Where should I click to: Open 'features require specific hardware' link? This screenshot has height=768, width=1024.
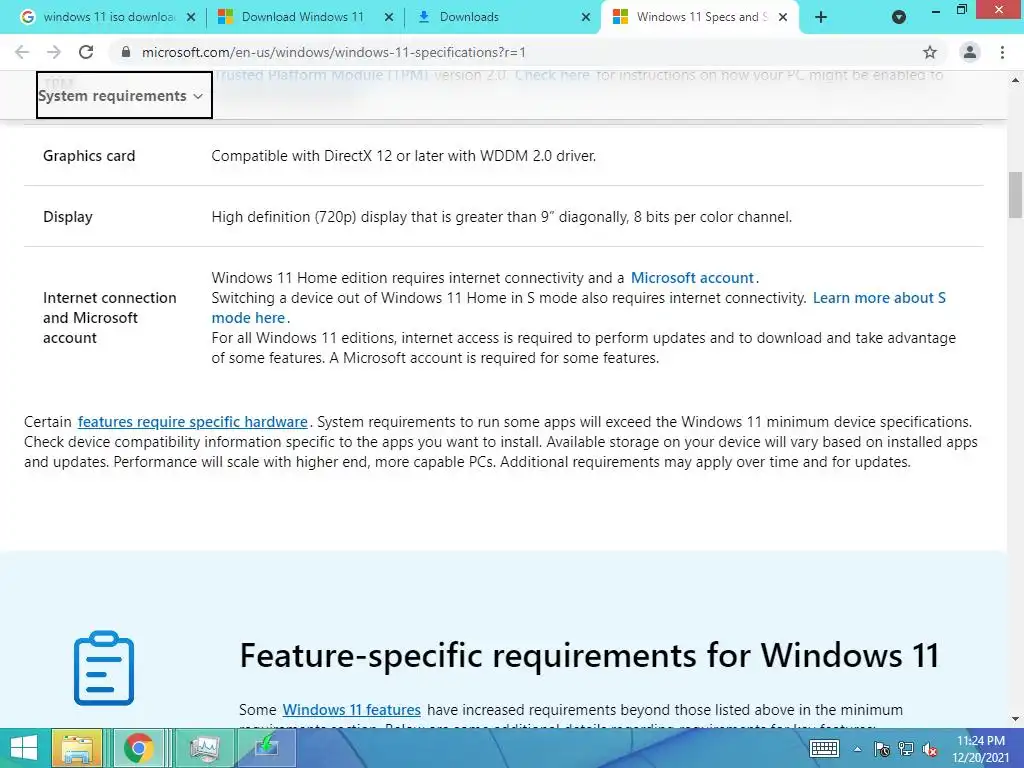pyautogui.click(x=193, y=422)
